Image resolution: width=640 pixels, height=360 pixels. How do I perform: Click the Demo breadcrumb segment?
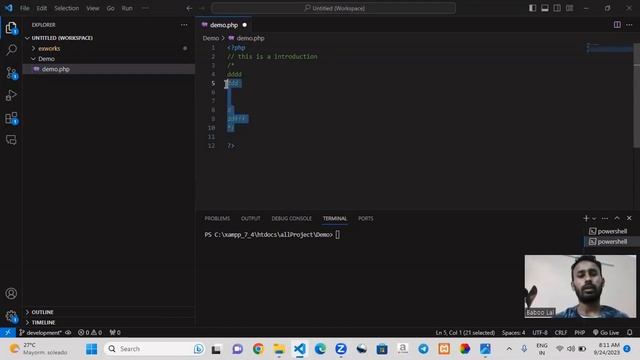(211, 38)
